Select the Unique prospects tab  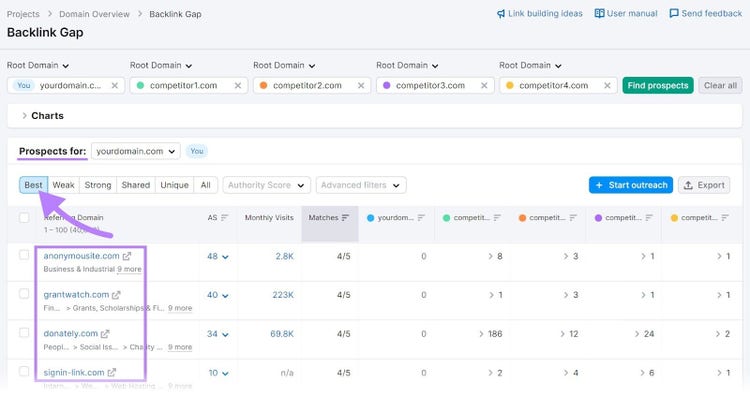click(175, 185)
